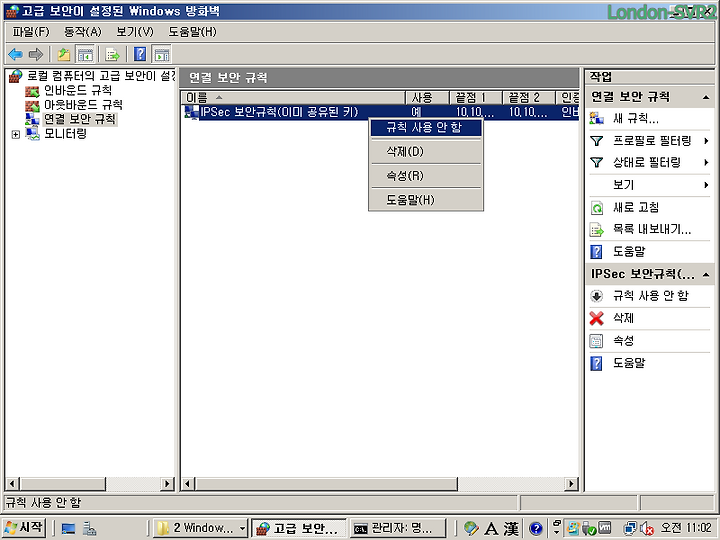Image resolution: width=720 pixels, height=540 pixels.
Task: Click rules list horizontal scrollbar thumb
Action: 326,484
